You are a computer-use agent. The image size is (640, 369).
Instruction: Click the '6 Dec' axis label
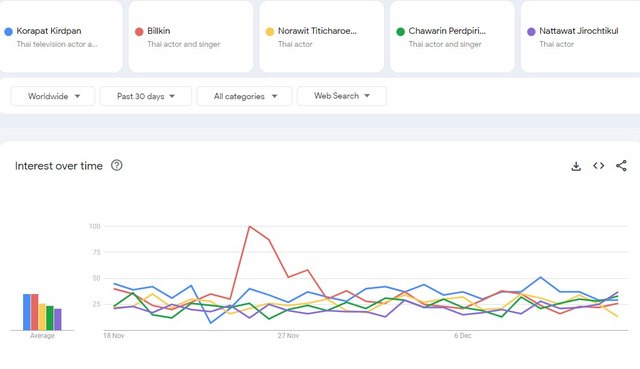click(x=462, y=336)
